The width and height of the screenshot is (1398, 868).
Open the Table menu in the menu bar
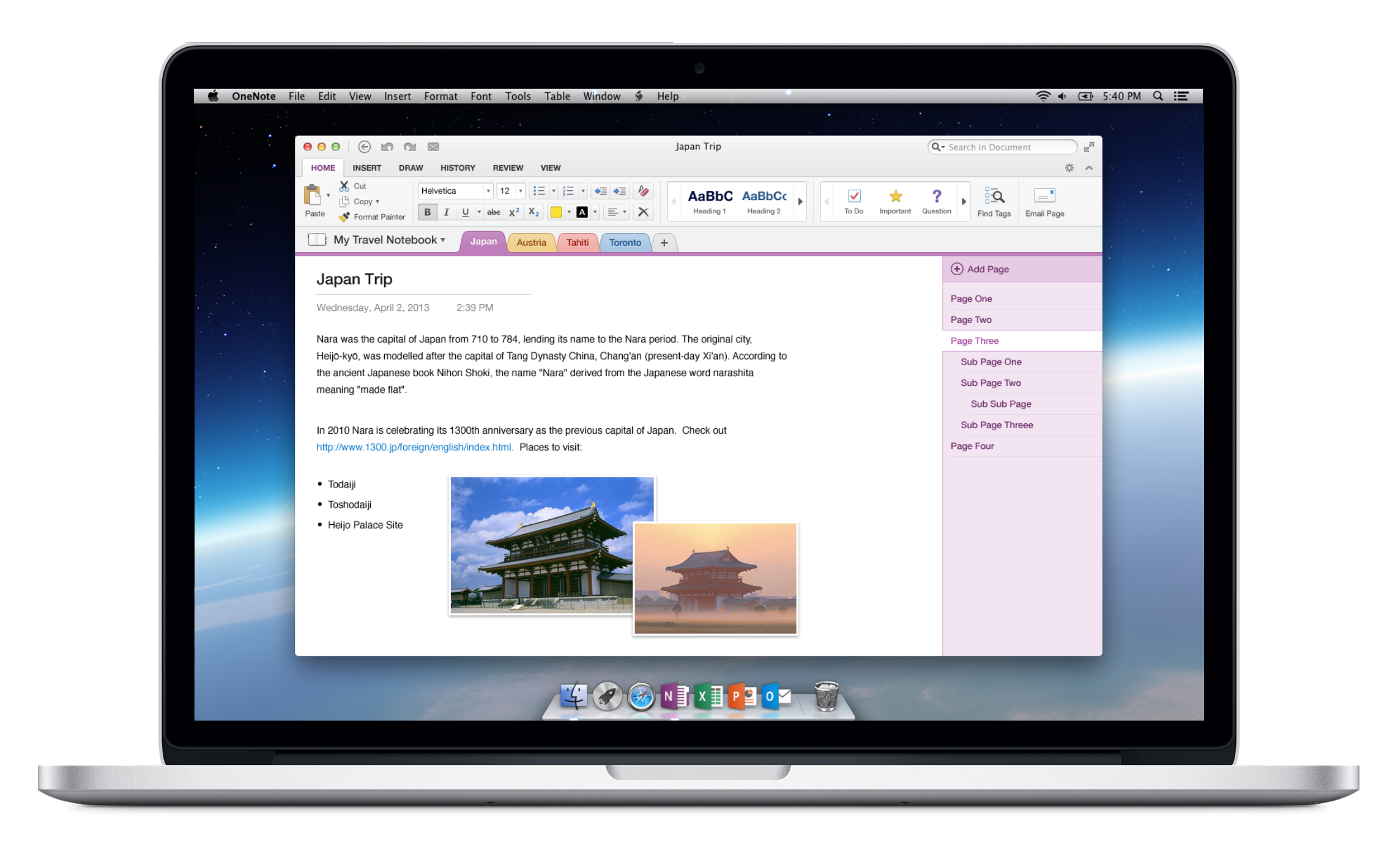(x=557, y=96)
